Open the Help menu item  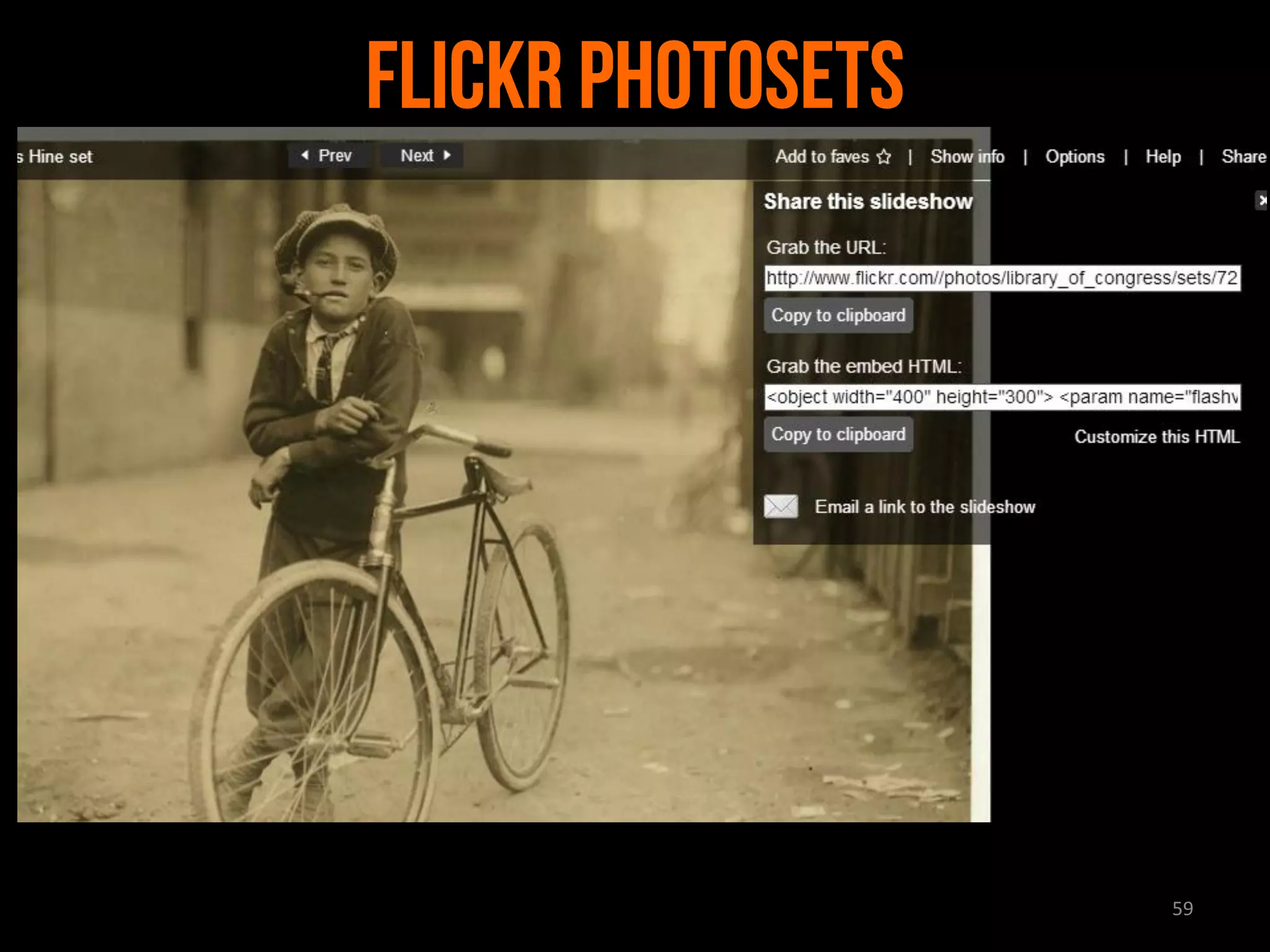(x=1163, y=157)
